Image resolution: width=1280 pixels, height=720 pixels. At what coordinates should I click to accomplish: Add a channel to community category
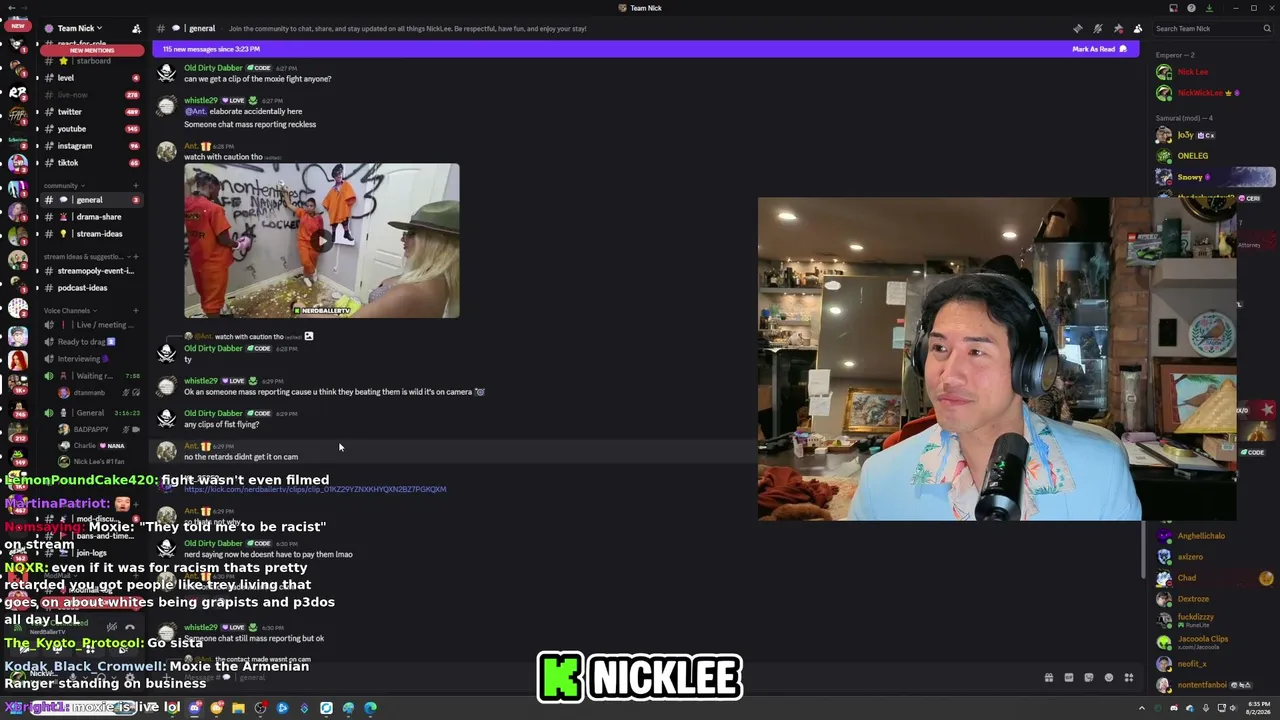coord(137,185)
